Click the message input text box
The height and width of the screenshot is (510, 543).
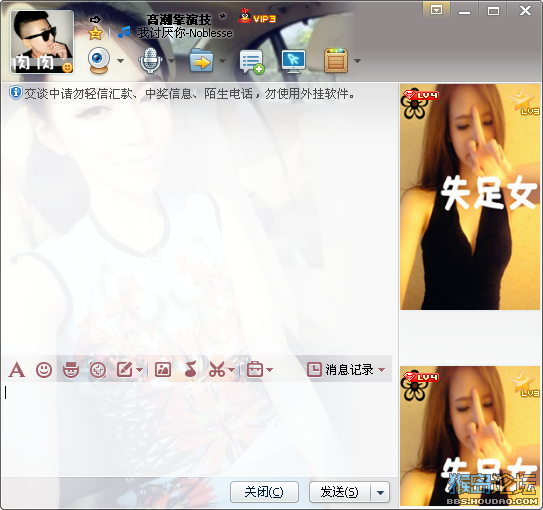(199, 429)
